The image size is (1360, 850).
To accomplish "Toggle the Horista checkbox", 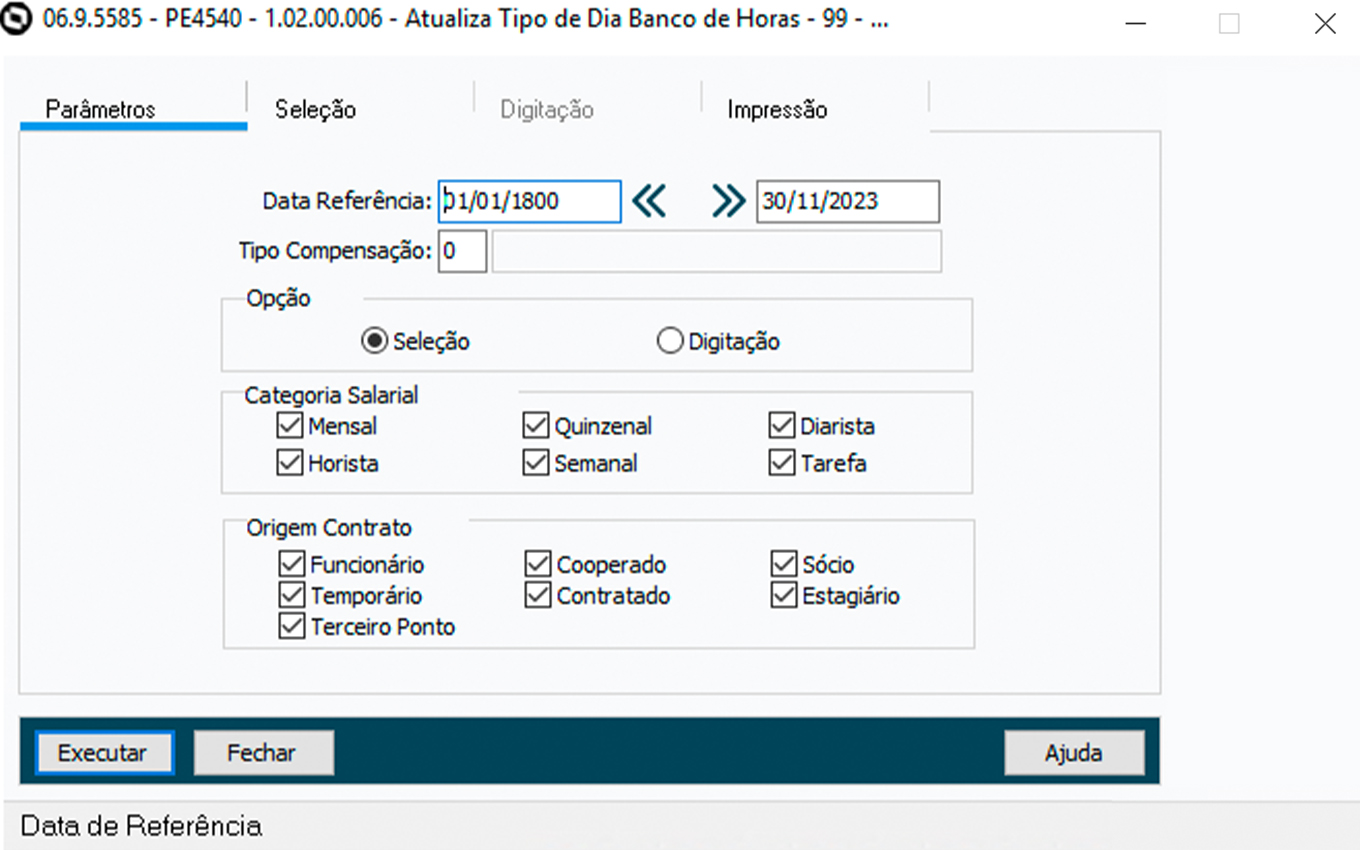I will 290,464.
